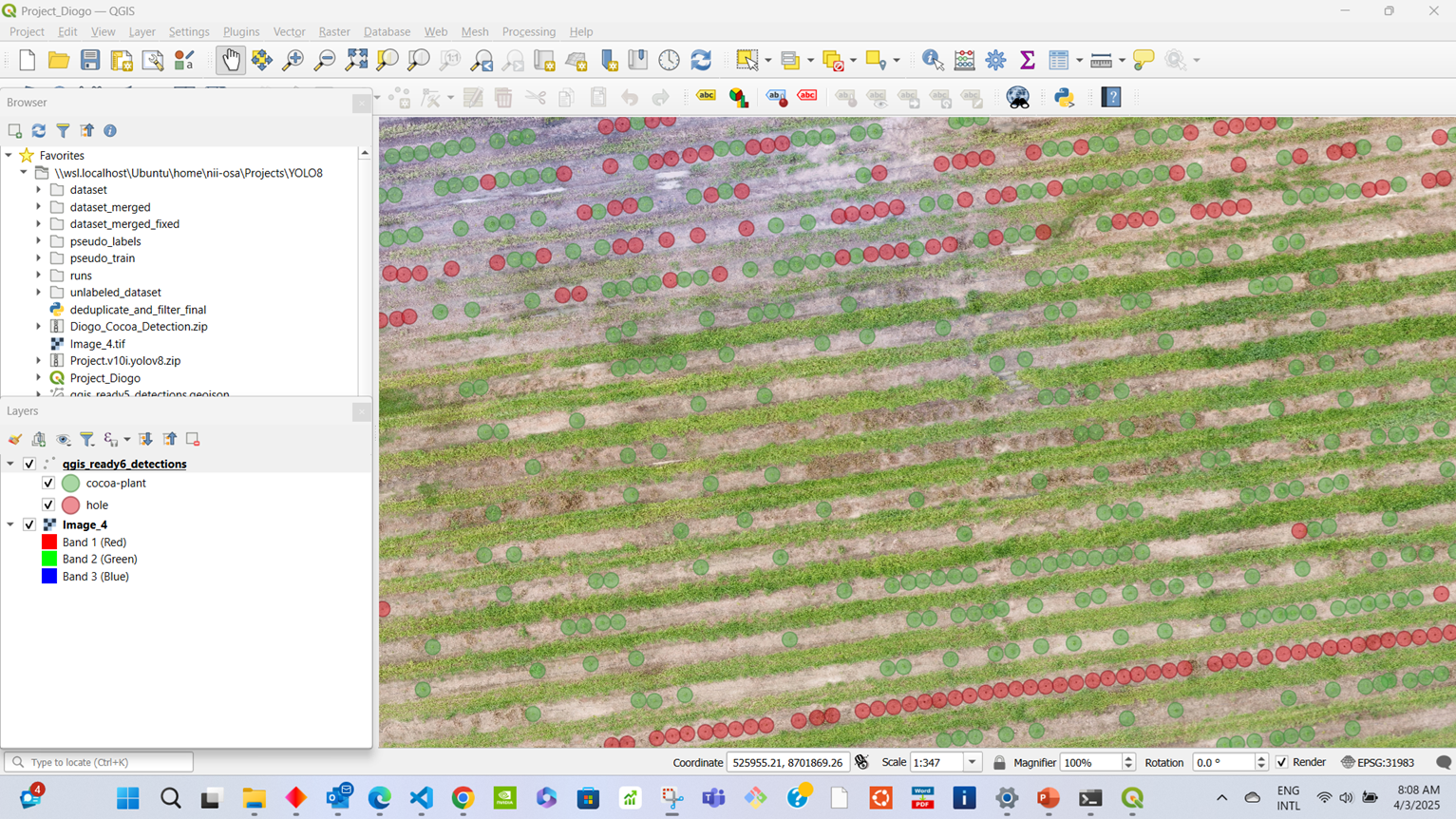Select the Pan Map hand tool
Screen dimensions: 1456x819
[231, 60]
